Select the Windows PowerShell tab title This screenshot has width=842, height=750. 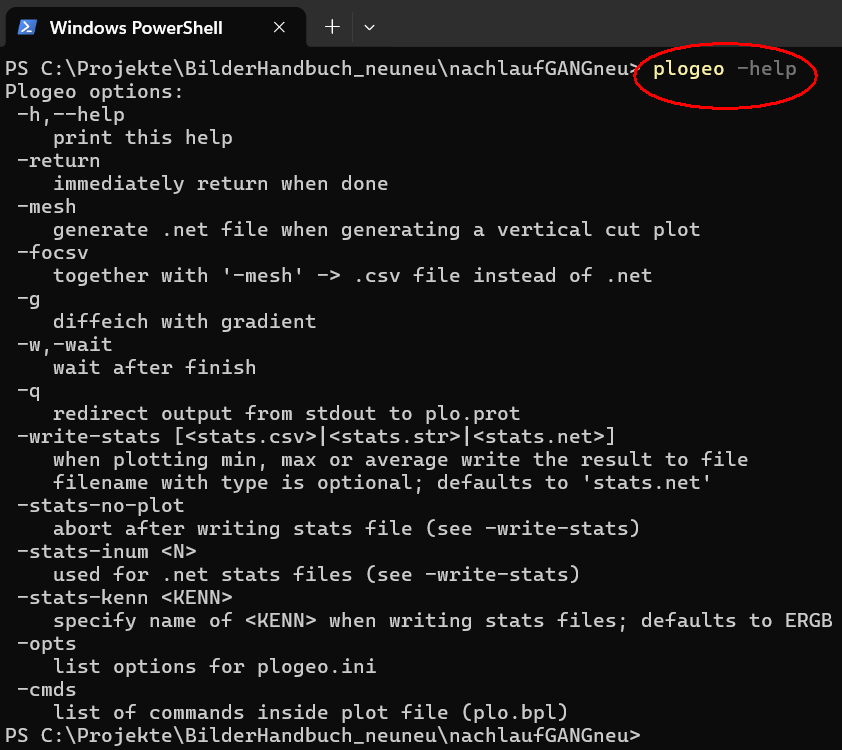(136, 27)
